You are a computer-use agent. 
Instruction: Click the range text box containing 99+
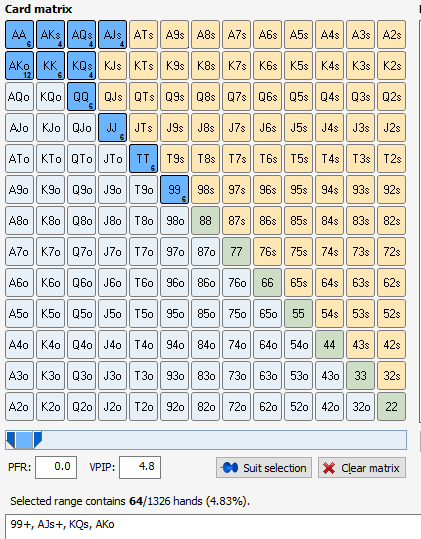coord(213,527)
